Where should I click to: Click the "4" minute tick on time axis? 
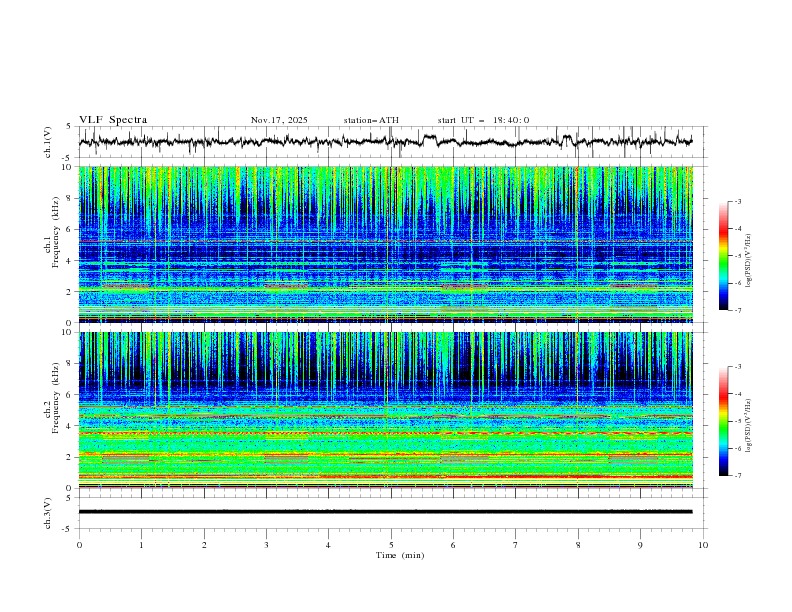[328, 545]
